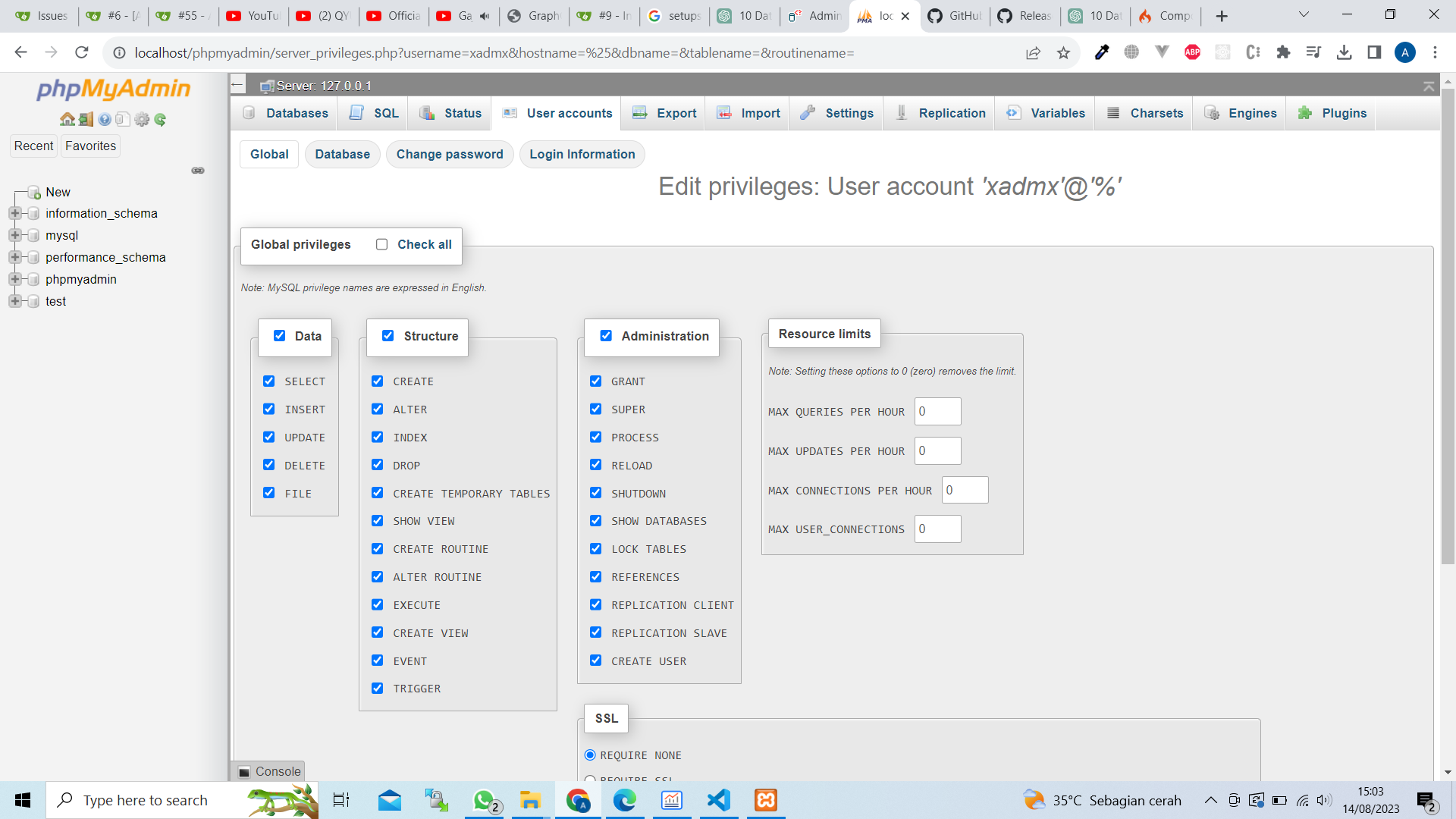The width and height of the screenshot is (1456, 819).
Task: Collapse navigation panel arrow beside Server
Action: coord(238,85)
